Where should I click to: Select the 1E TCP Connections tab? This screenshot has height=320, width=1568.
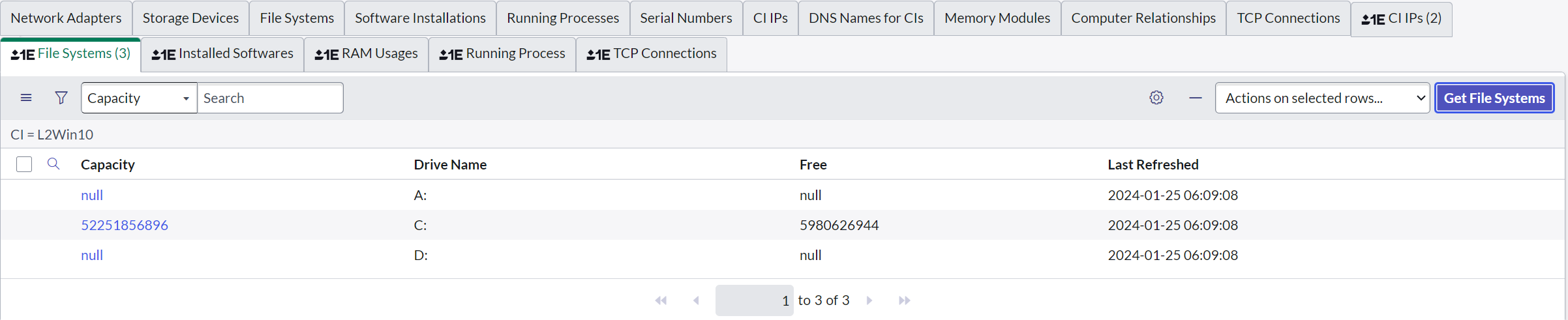point(651,54)
